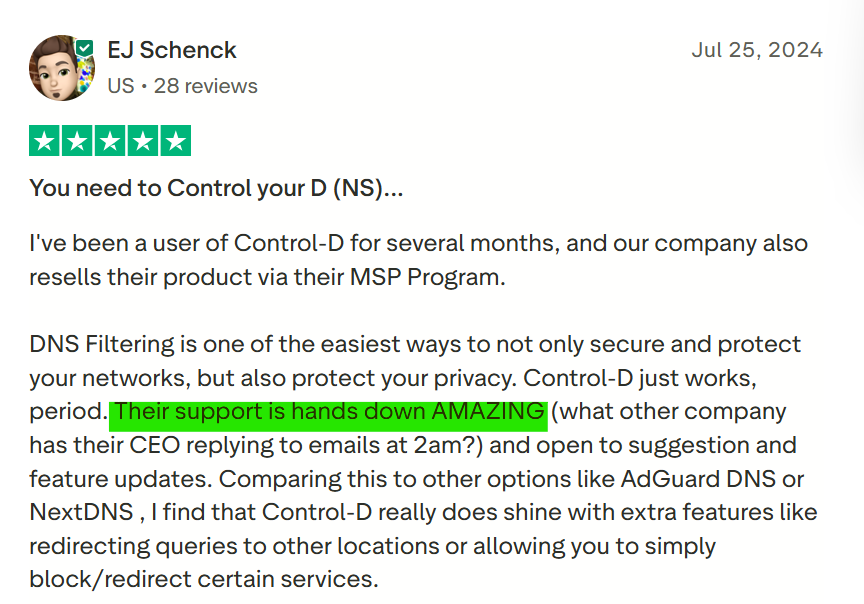Click the reviewer's "US" country label
This screenshot has width=864, height=604.
click(x=120, y=86)
